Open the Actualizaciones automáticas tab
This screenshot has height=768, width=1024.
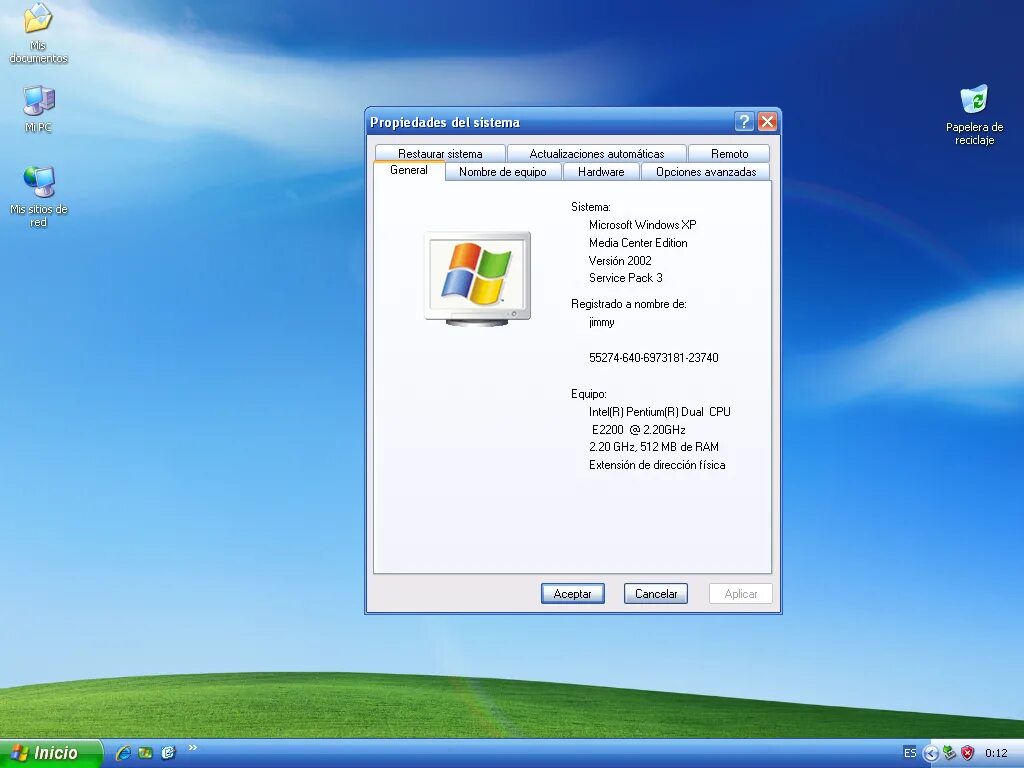pos(597,153)
